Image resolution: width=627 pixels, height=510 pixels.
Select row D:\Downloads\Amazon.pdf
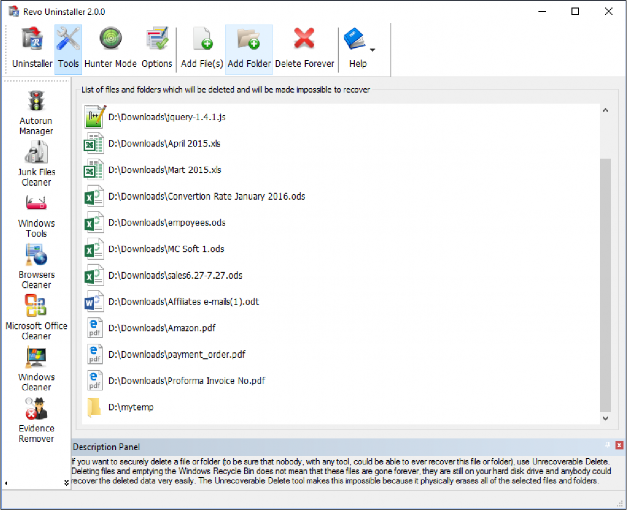coord(341,328)
